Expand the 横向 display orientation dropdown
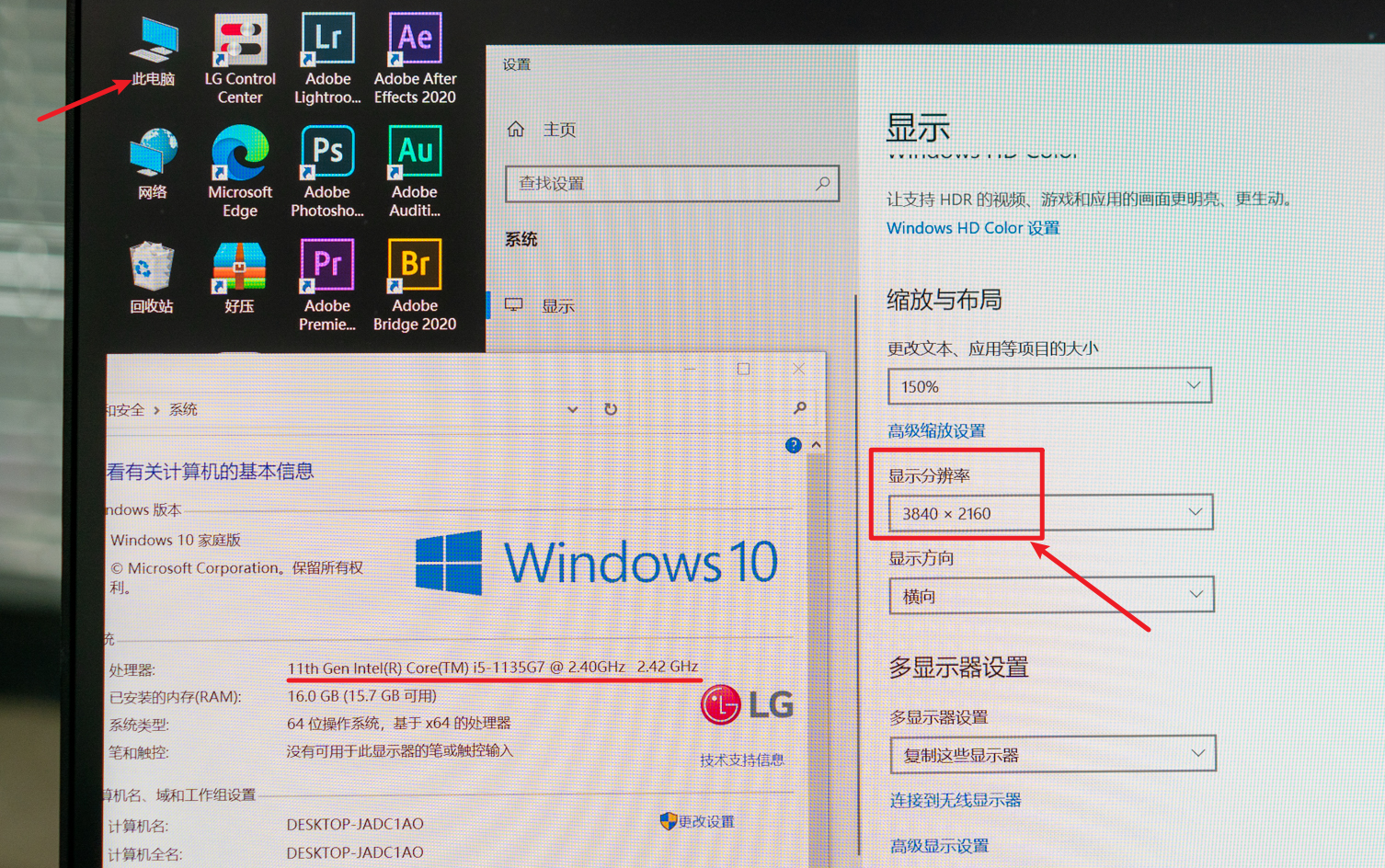The height and width of the screenshot is (868, 1385). 1051,596
